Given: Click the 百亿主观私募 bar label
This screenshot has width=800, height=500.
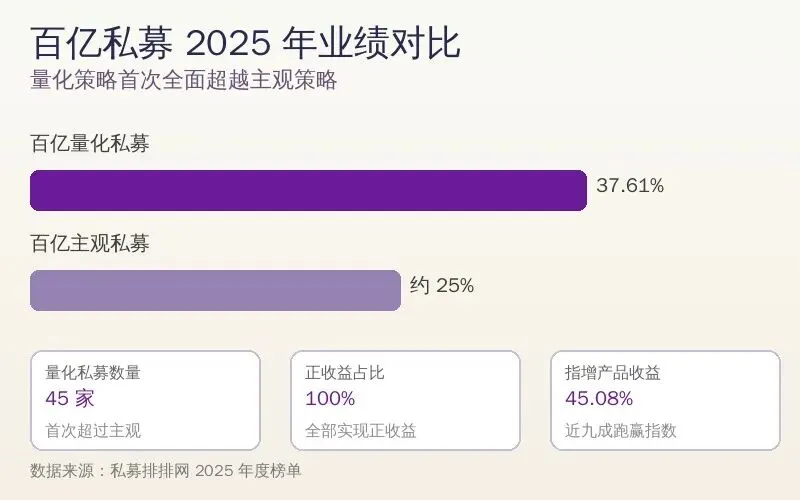Looking at the screenshot, I should pyautogui.click(x=90, y=244).
